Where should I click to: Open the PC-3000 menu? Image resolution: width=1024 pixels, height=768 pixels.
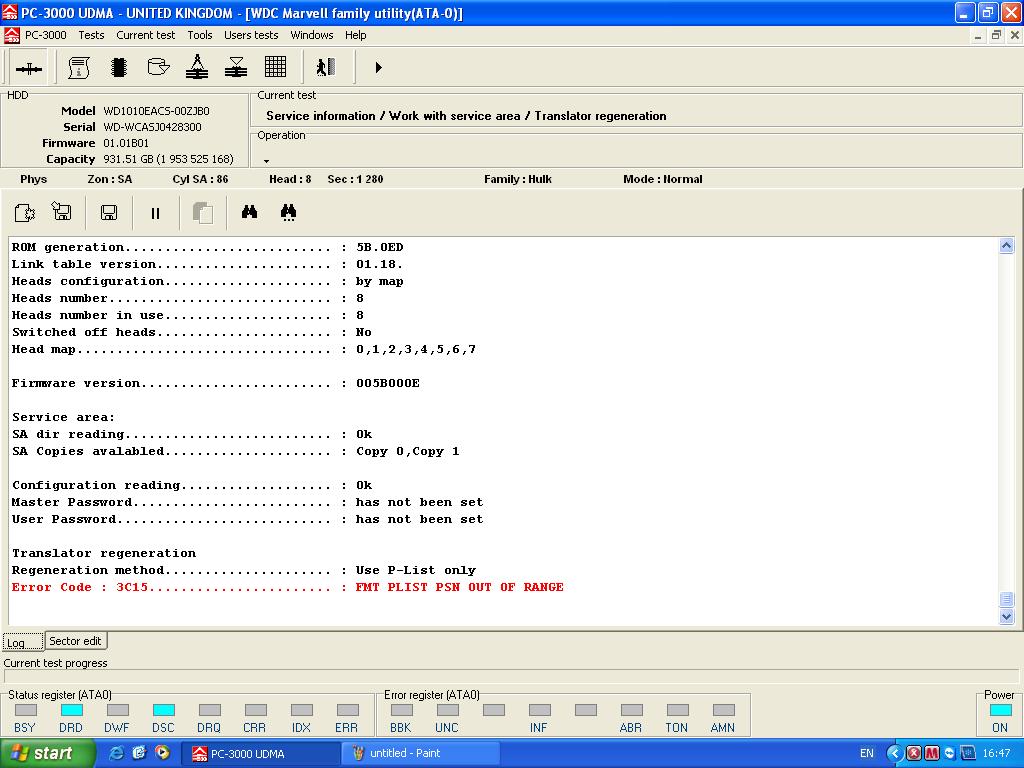point(46,35)
